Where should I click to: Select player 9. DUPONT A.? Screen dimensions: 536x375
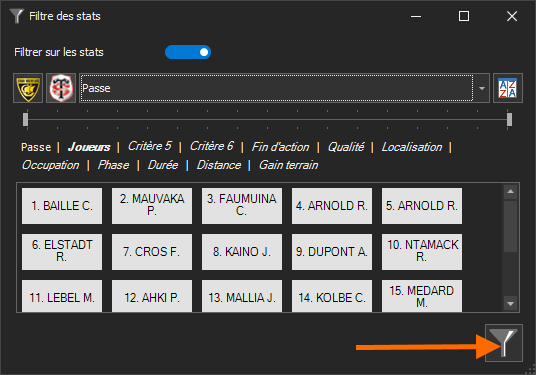pyautogui.click(x=332, y=252)
